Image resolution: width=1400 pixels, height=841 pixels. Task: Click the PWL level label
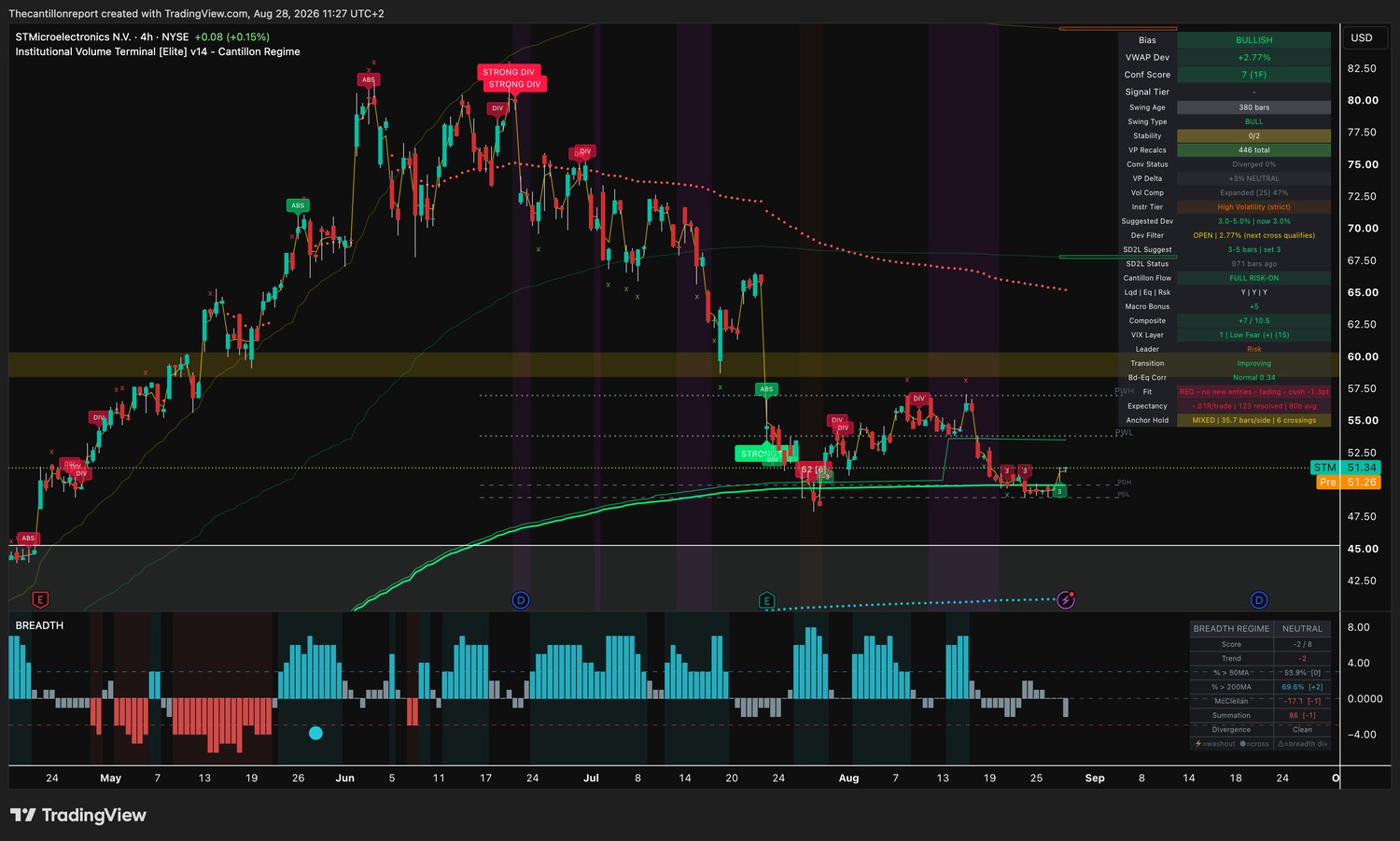coord(1124,433)
